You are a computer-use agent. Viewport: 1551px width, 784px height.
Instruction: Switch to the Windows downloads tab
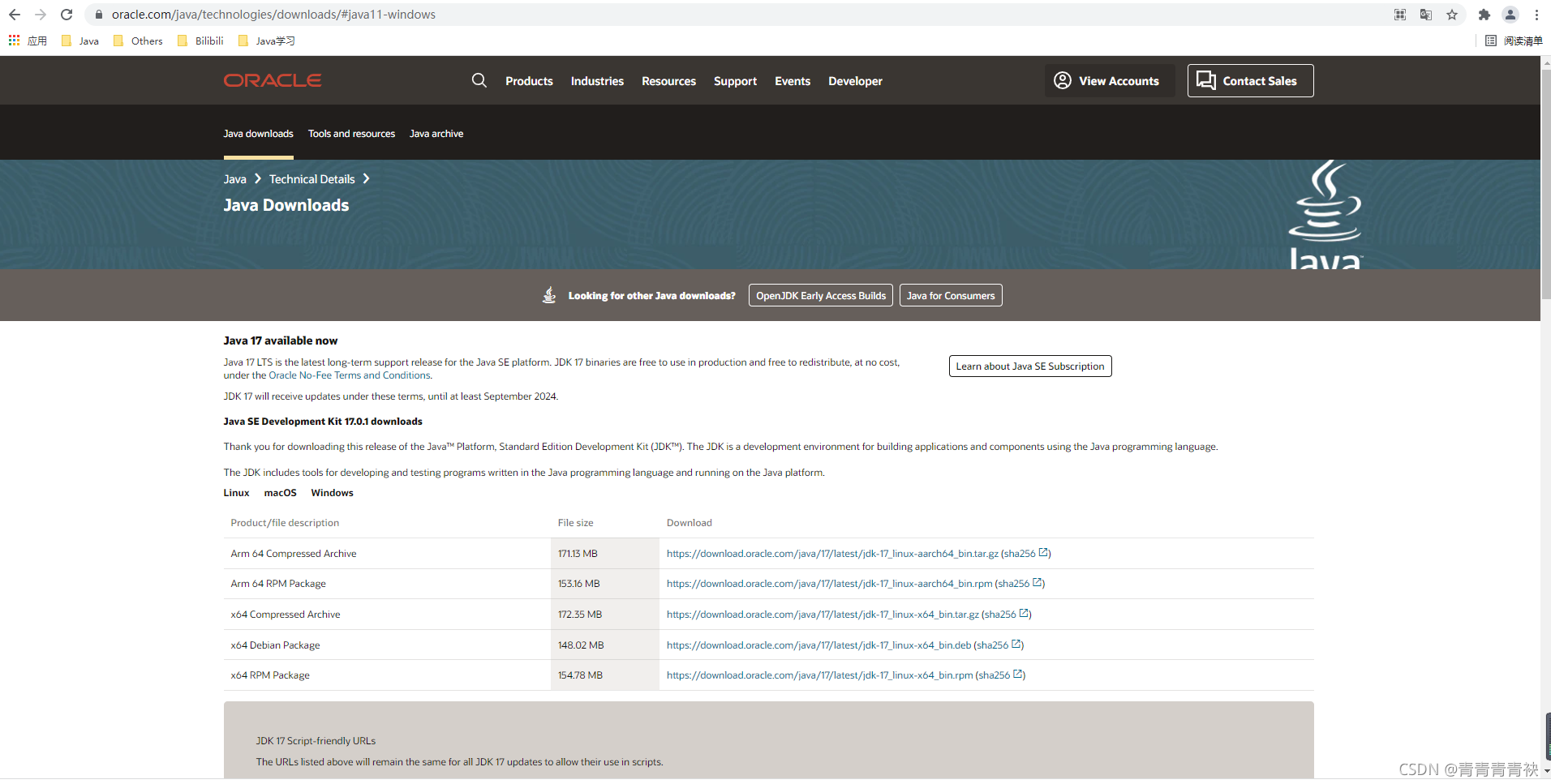(x=332, y=493)
